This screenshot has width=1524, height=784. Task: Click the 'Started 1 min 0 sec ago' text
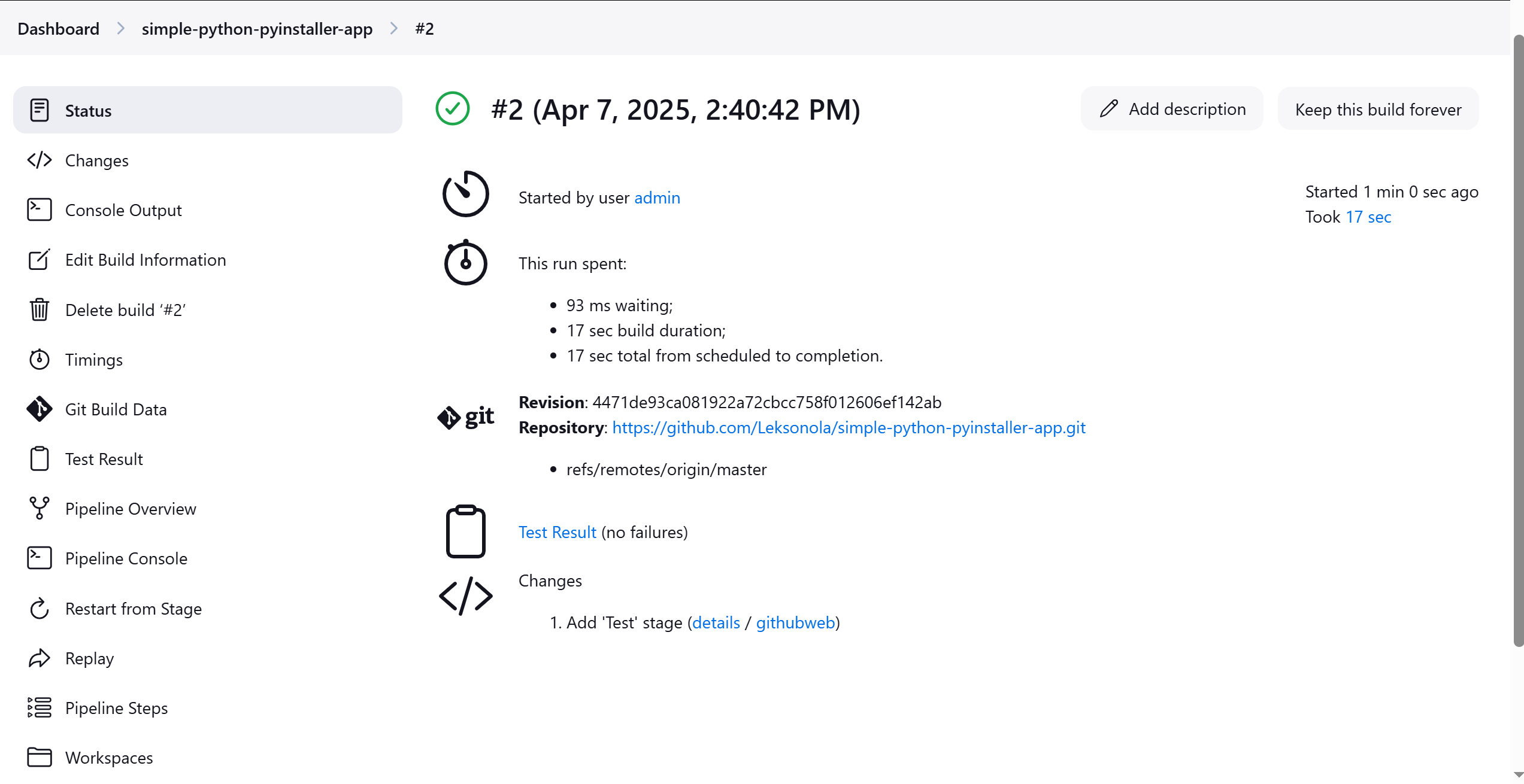(1392, 192)
